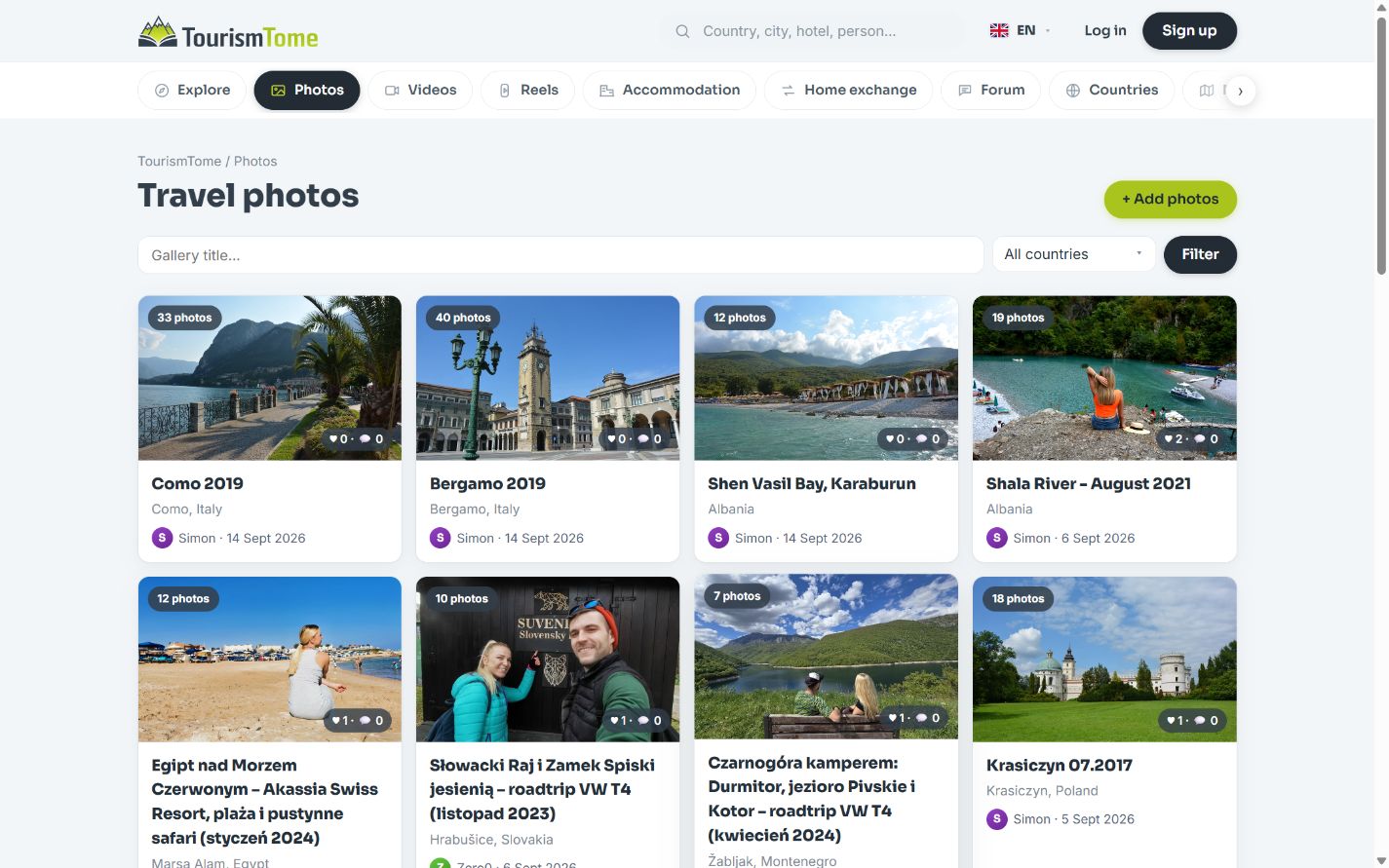Focus the Gallery title input field
1389x868 pixels.
tap(560, 255)
